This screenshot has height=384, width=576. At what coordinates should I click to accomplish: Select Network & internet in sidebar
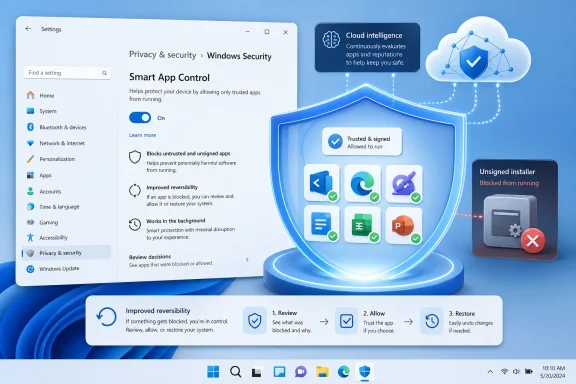pyautogui.click(x=66, y=143)
